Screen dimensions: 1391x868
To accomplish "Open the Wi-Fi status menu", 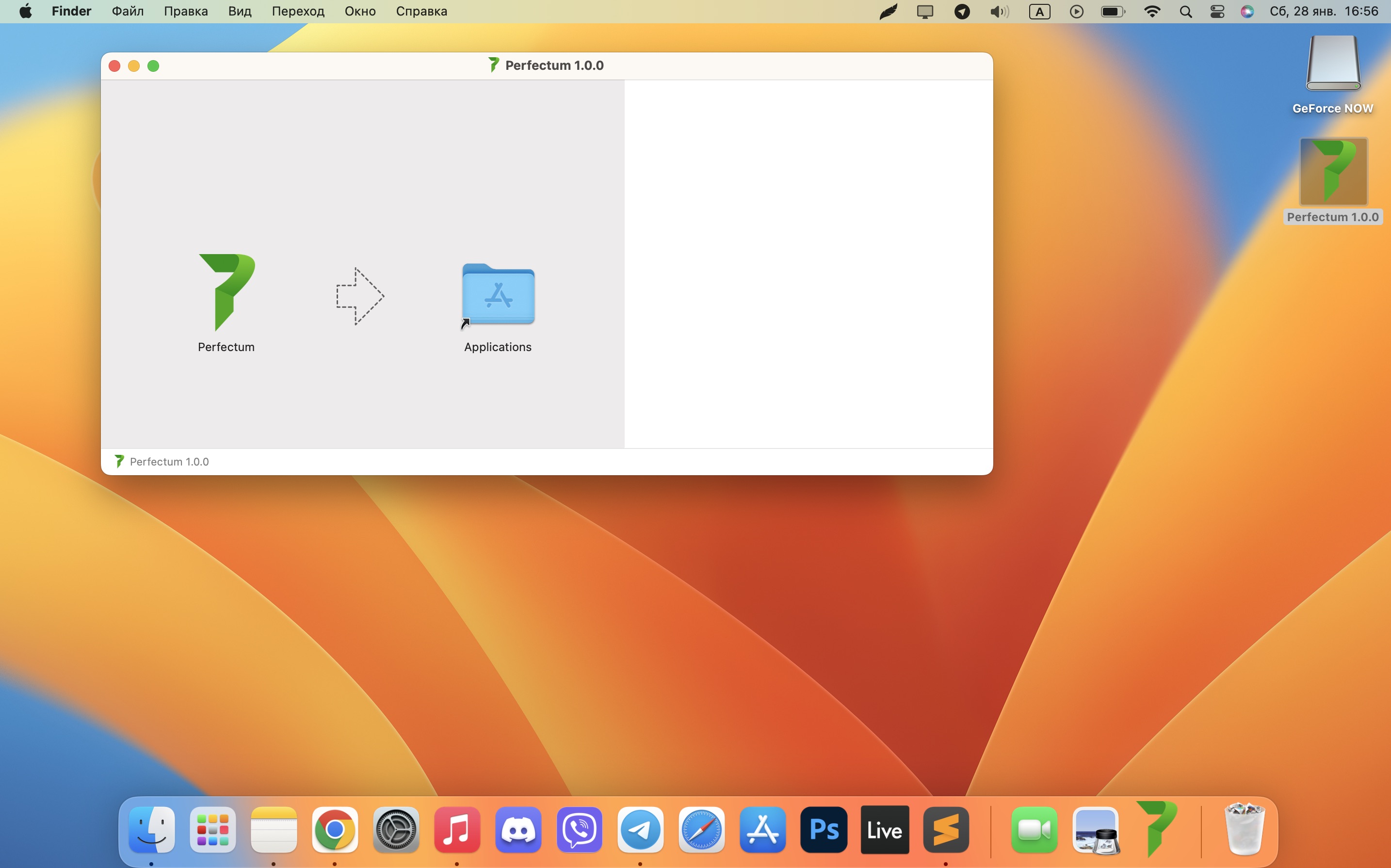I will click(1151, 12).
